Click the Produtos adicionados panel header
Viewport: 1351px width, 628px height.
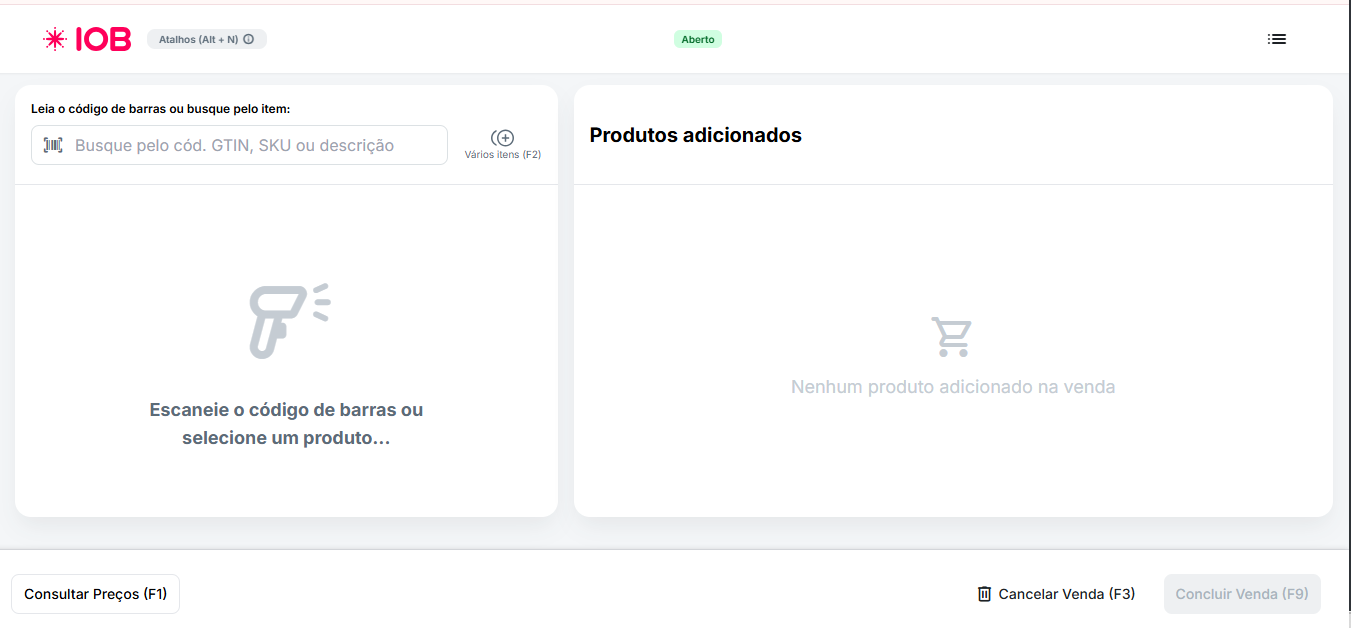pyautogui.click(x=694, y=135)
